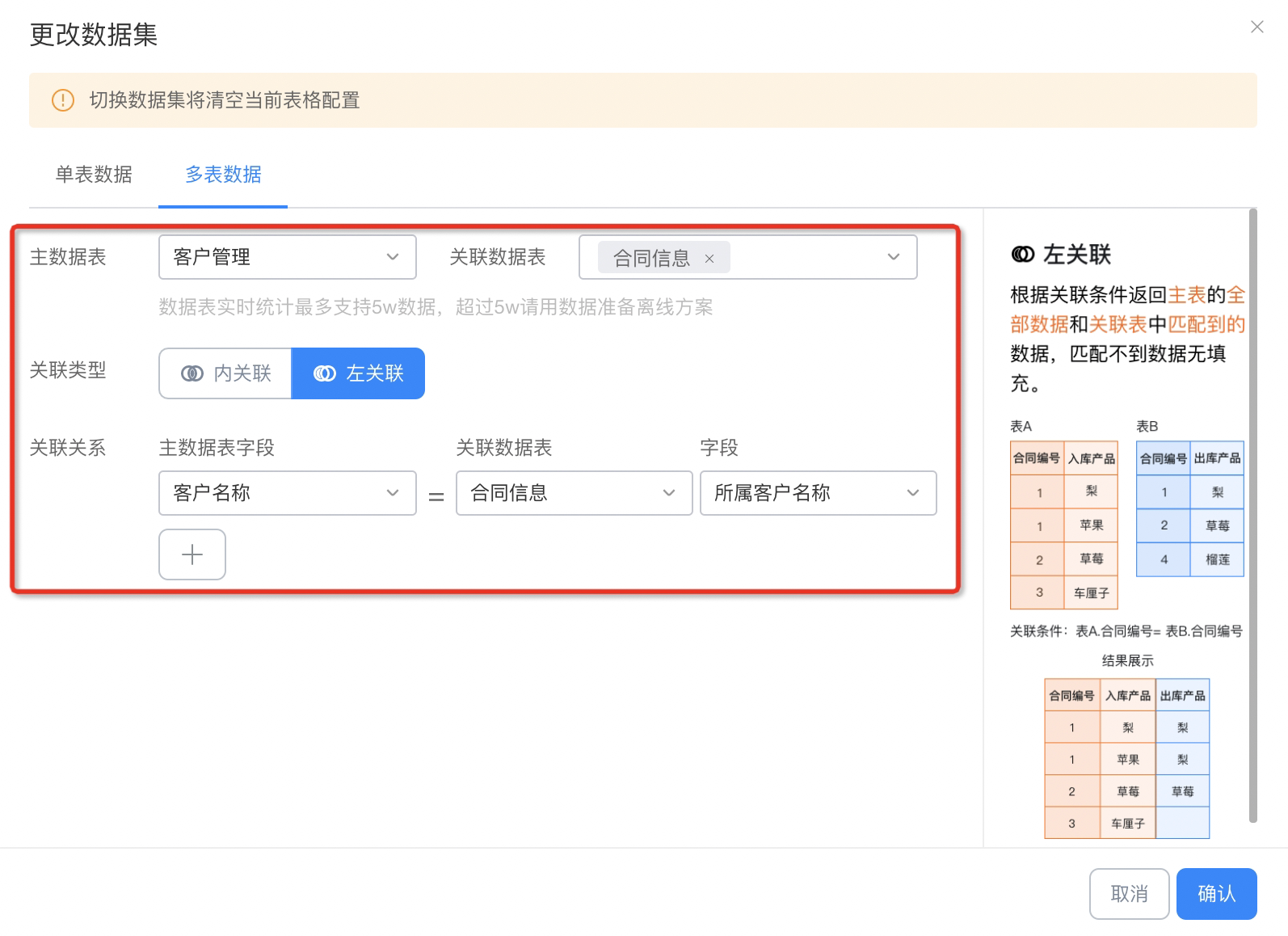Expand the 关联数据表 multi-select arrow
This screenshot has height=936, width=1288.
click(894, 257)
